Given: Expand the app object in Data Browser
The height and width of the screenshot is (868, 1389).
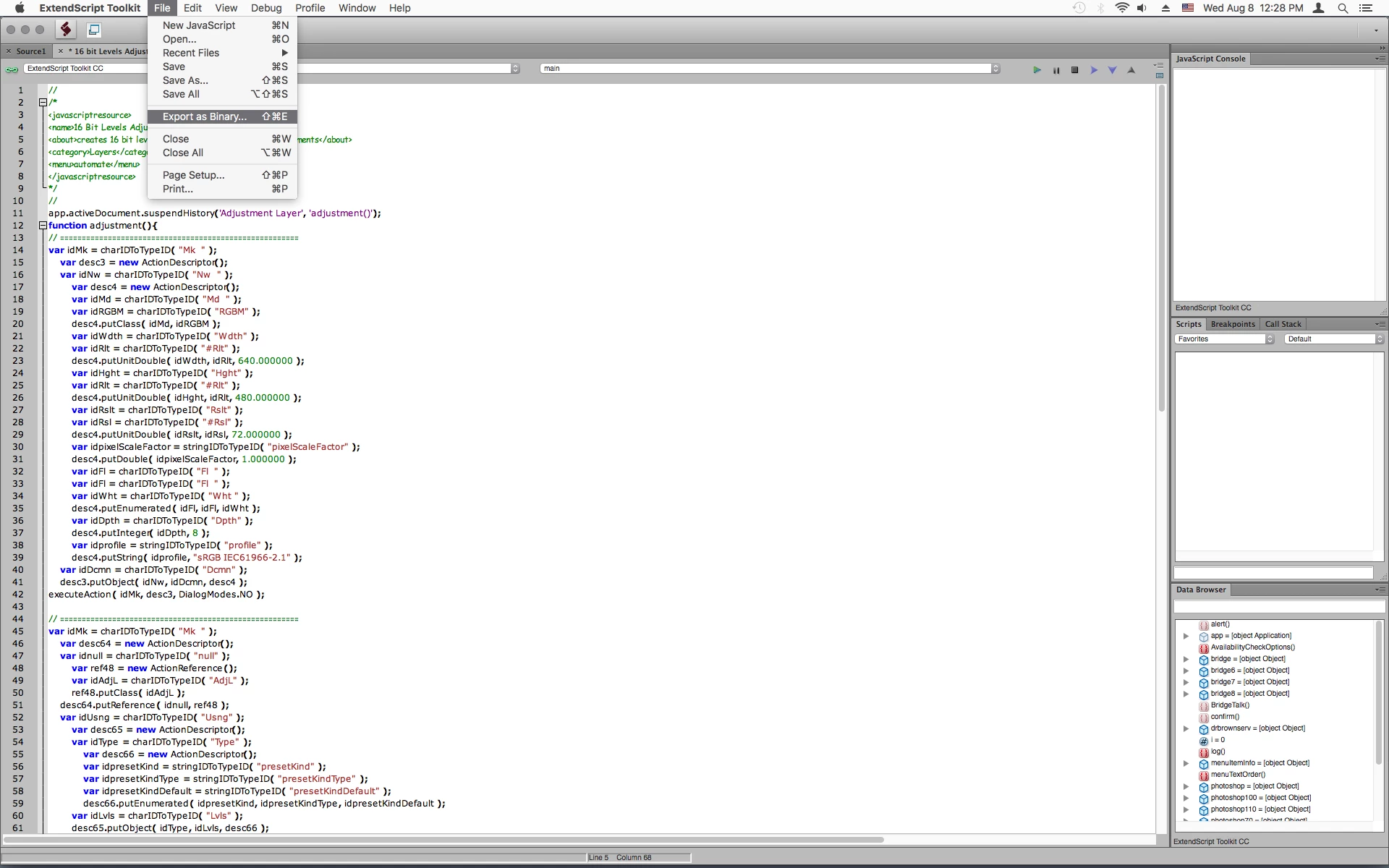Looking at the screenshot, I should (1186, 636).
